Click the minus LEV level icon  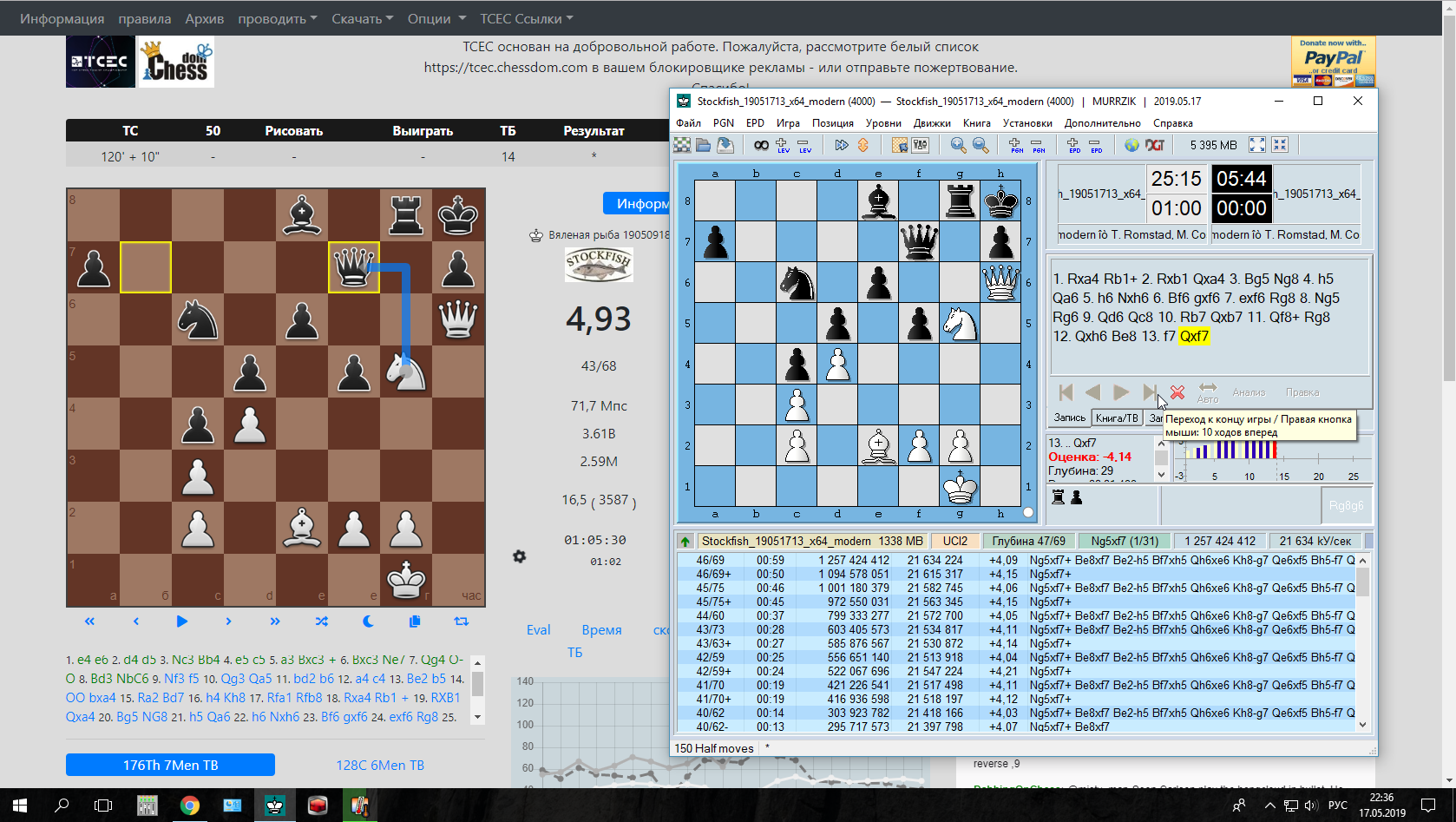[x=804, y=145]
